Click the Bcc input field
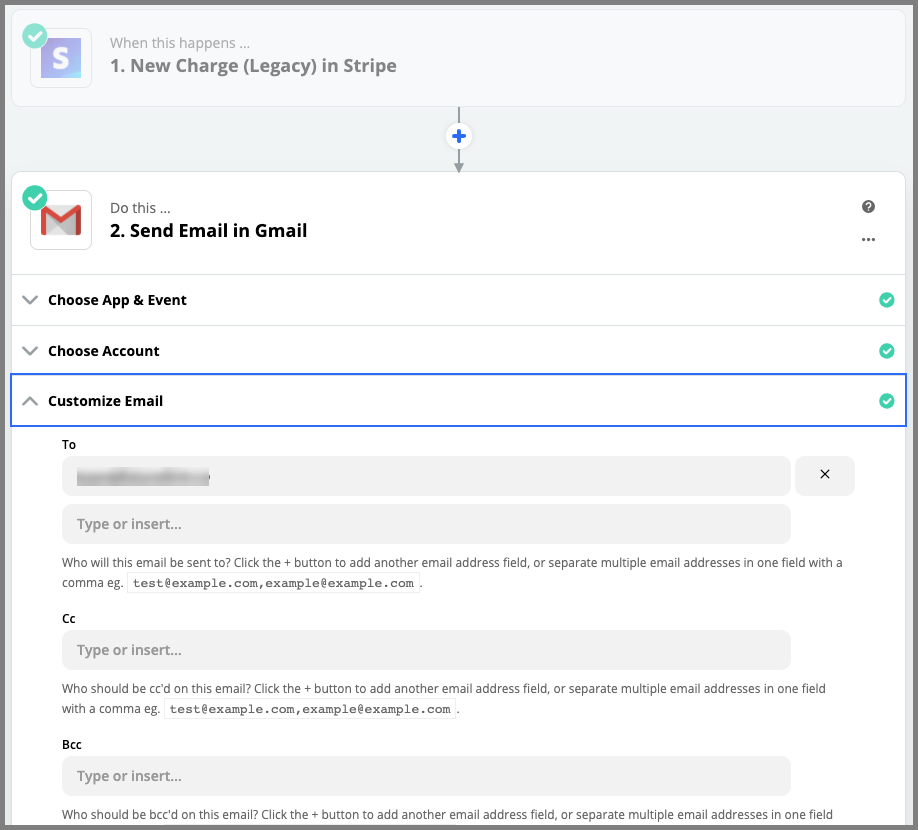The height and width of the screenshot is (830, 918). (426, 776)
